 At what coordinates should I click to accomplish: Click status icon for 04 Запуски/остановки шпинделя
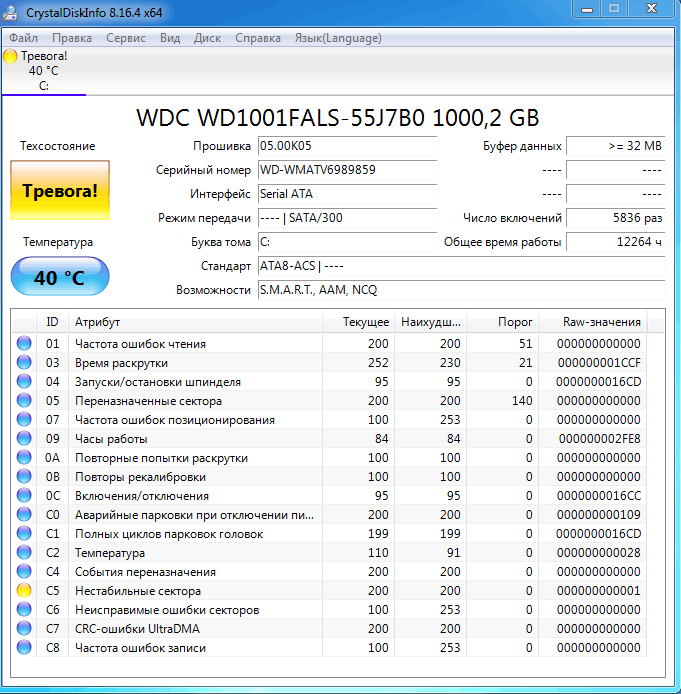24,382
